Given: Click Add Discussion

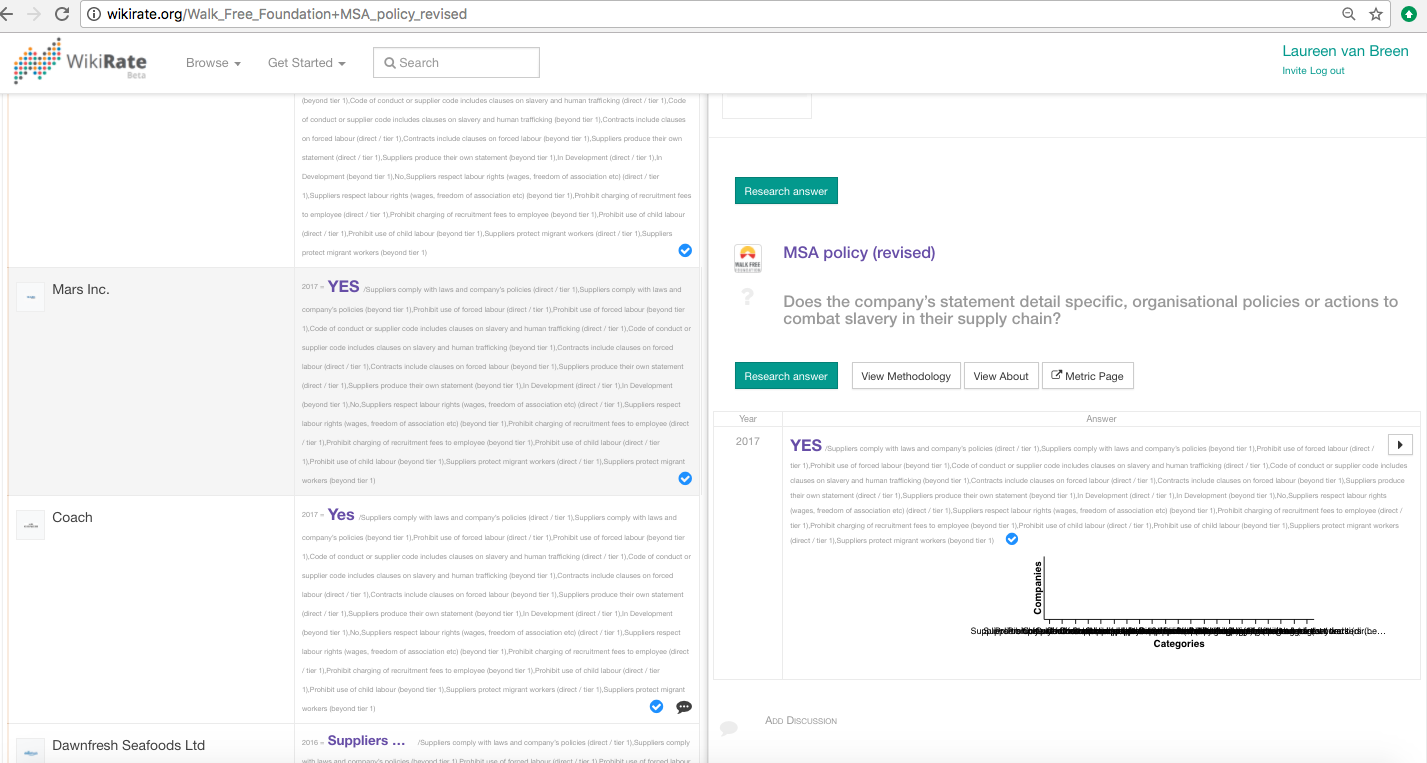Looking at the screenshot, I should pyautogui.click(x=801, y=720).
